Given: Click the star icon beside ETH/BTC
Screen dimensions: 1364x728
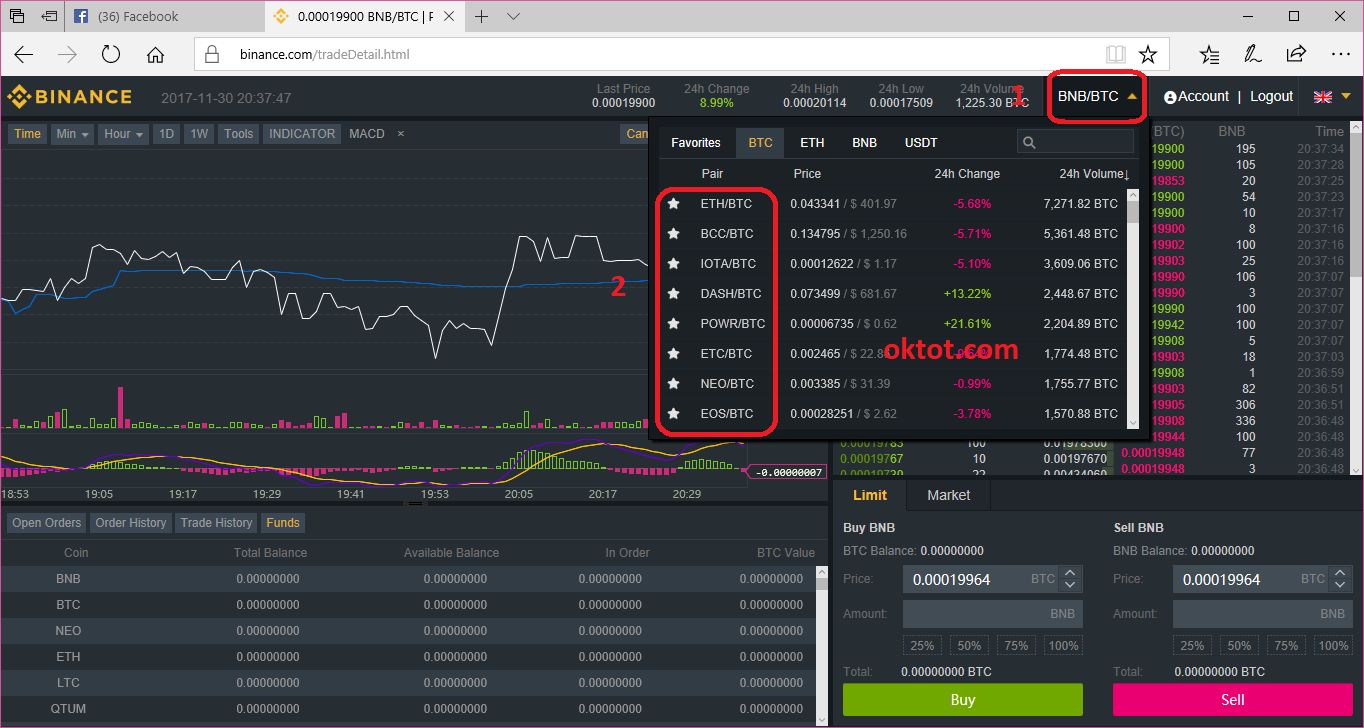Looking at the screenshot, I should (x=674, y=204).
